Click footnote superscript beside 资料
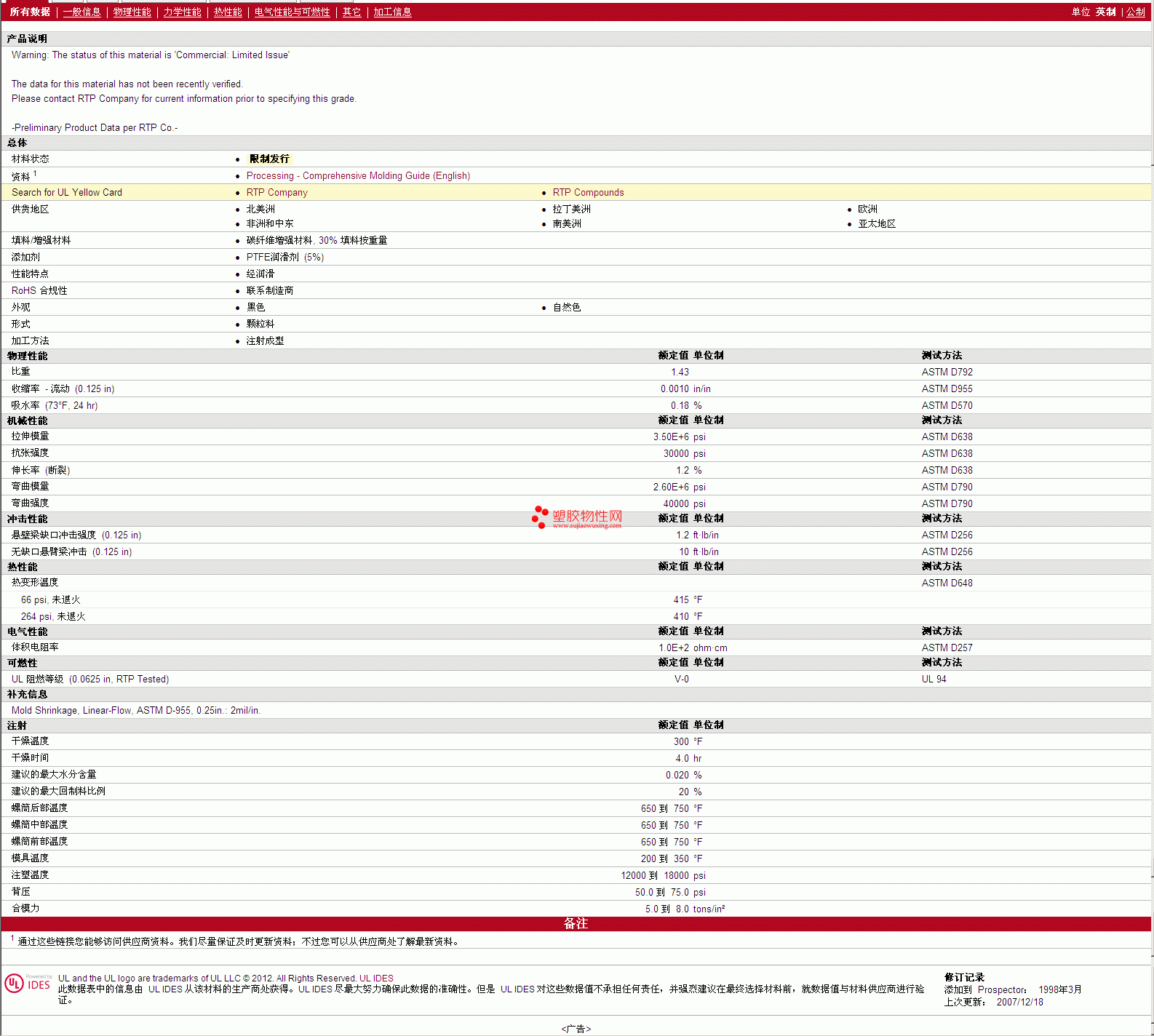The image size is (1154, 1036). click(x=35, y=174)
